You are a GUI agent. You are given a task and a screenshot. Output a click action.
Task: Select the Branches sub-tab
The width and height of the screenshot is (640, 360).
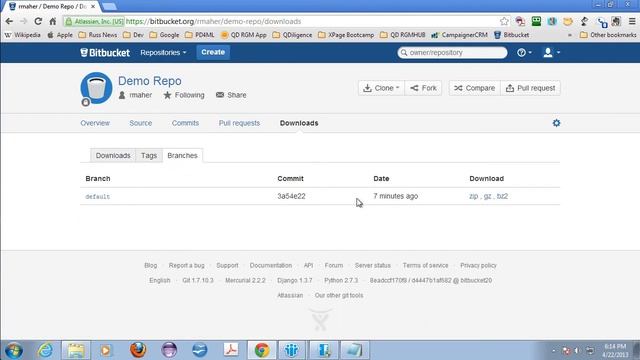(x=182, y=156)
